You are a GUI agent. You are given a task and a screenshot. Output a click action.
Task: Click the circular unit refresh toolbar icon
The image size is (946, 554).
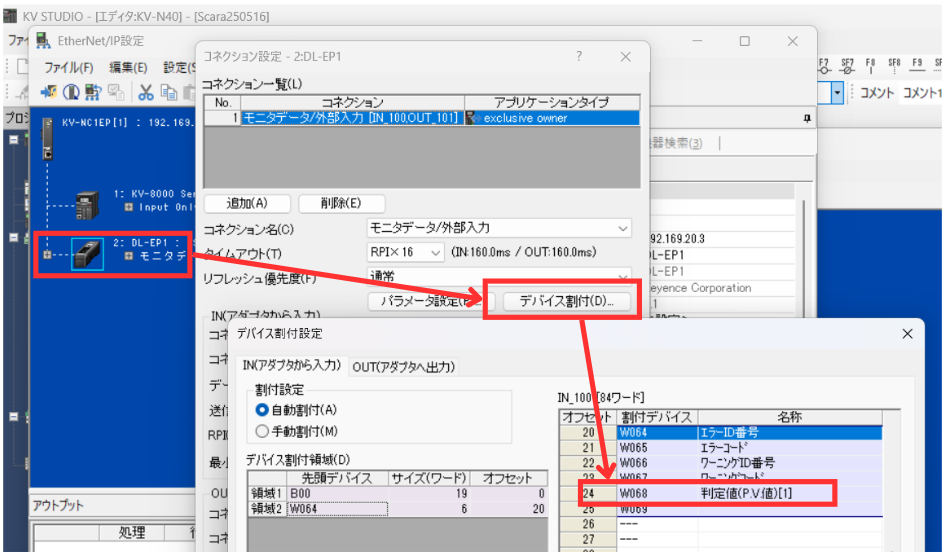click(71, 92)
